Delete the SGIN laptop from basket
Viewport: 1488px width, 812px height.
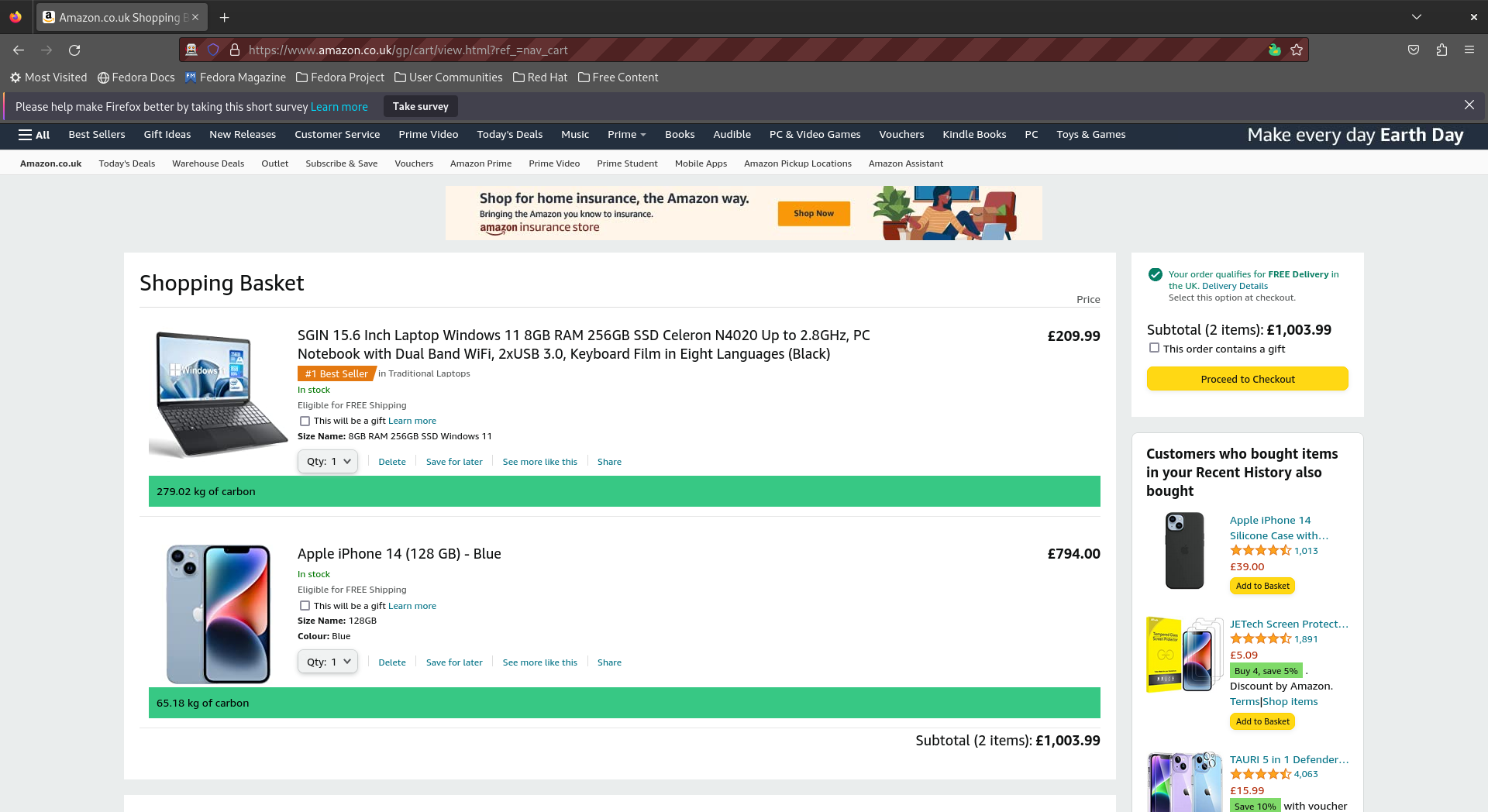[x=392, y=462]
